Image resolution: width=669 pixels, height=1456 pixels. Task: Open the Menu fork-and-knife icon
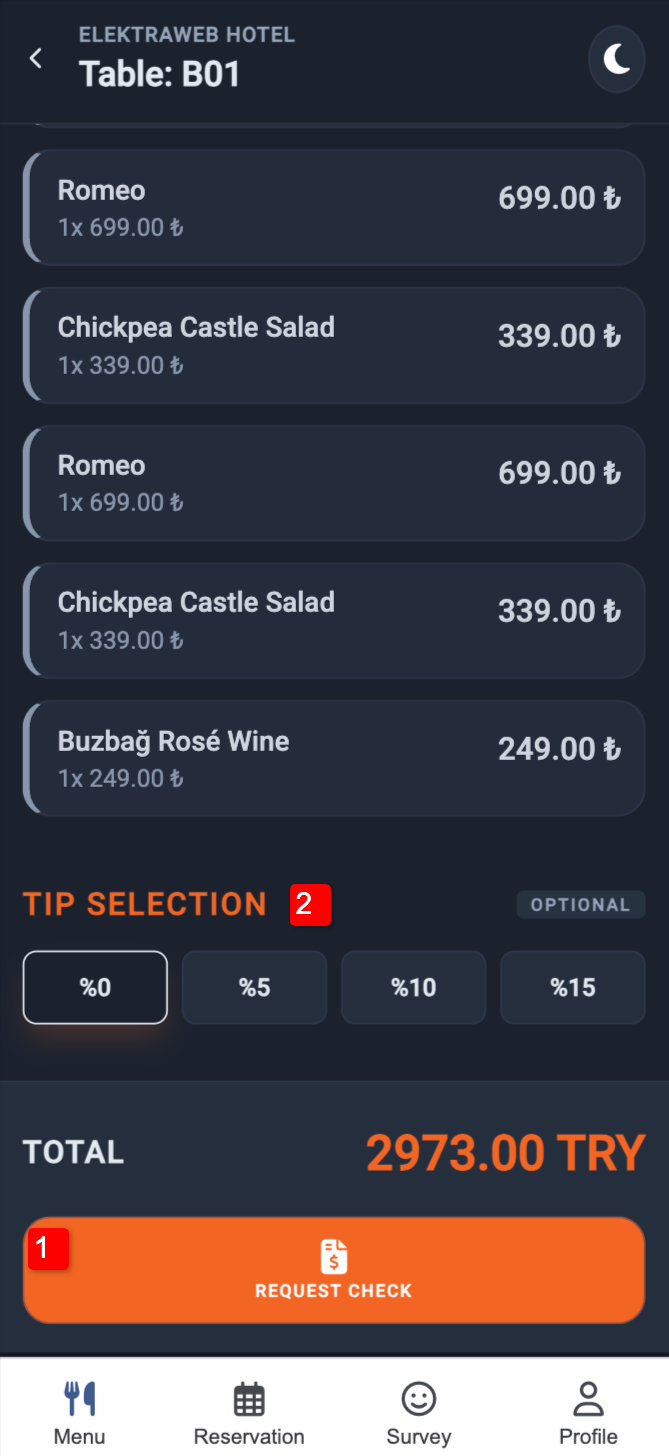(x=80, y=1399)
